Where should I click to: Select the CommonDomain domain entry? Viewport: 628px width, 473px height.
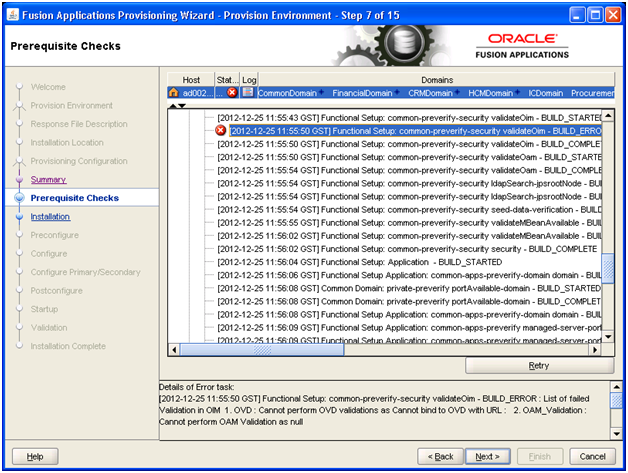[290, 93]
